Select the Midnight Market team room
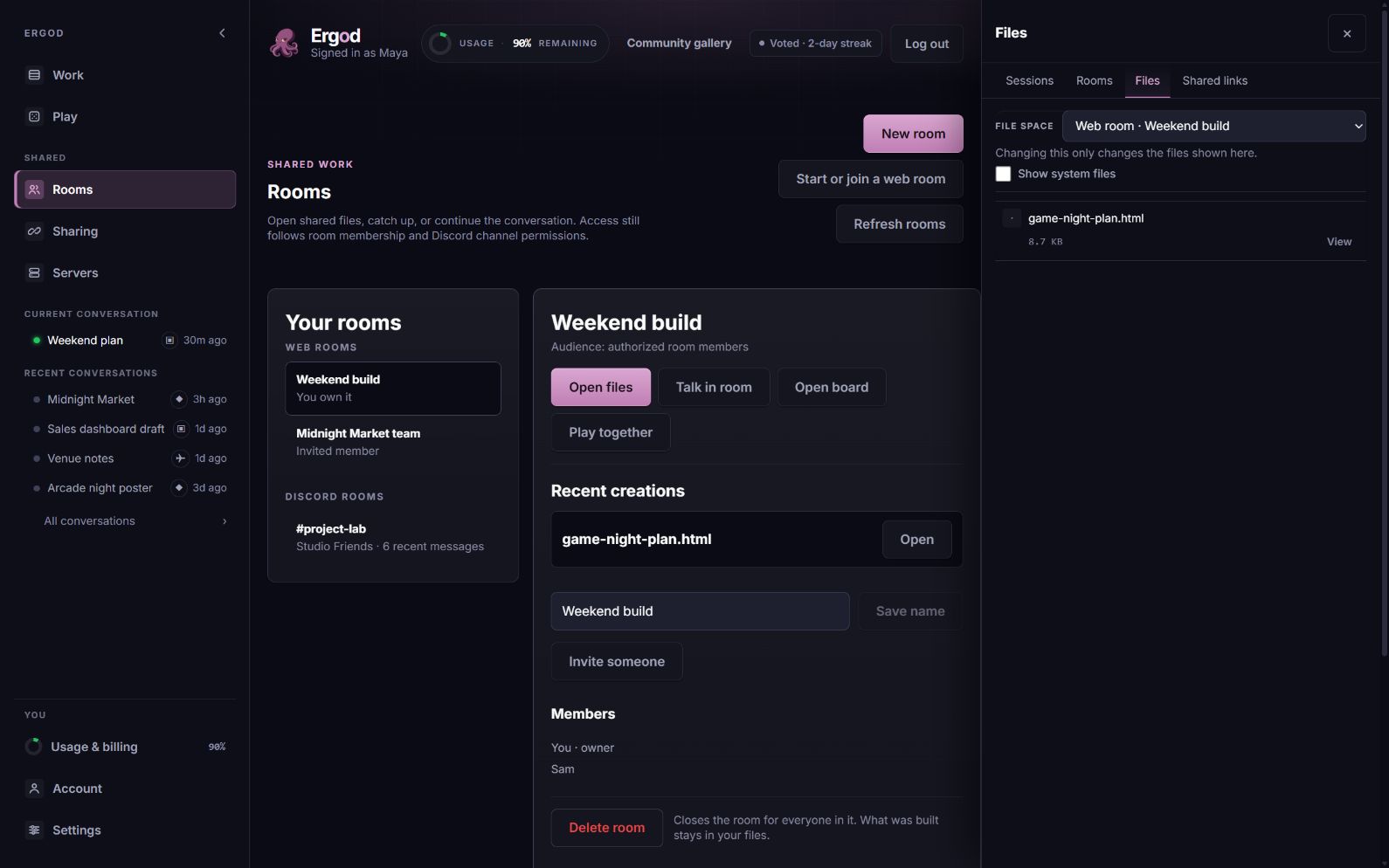1389x868 pixels. point(392,442)
